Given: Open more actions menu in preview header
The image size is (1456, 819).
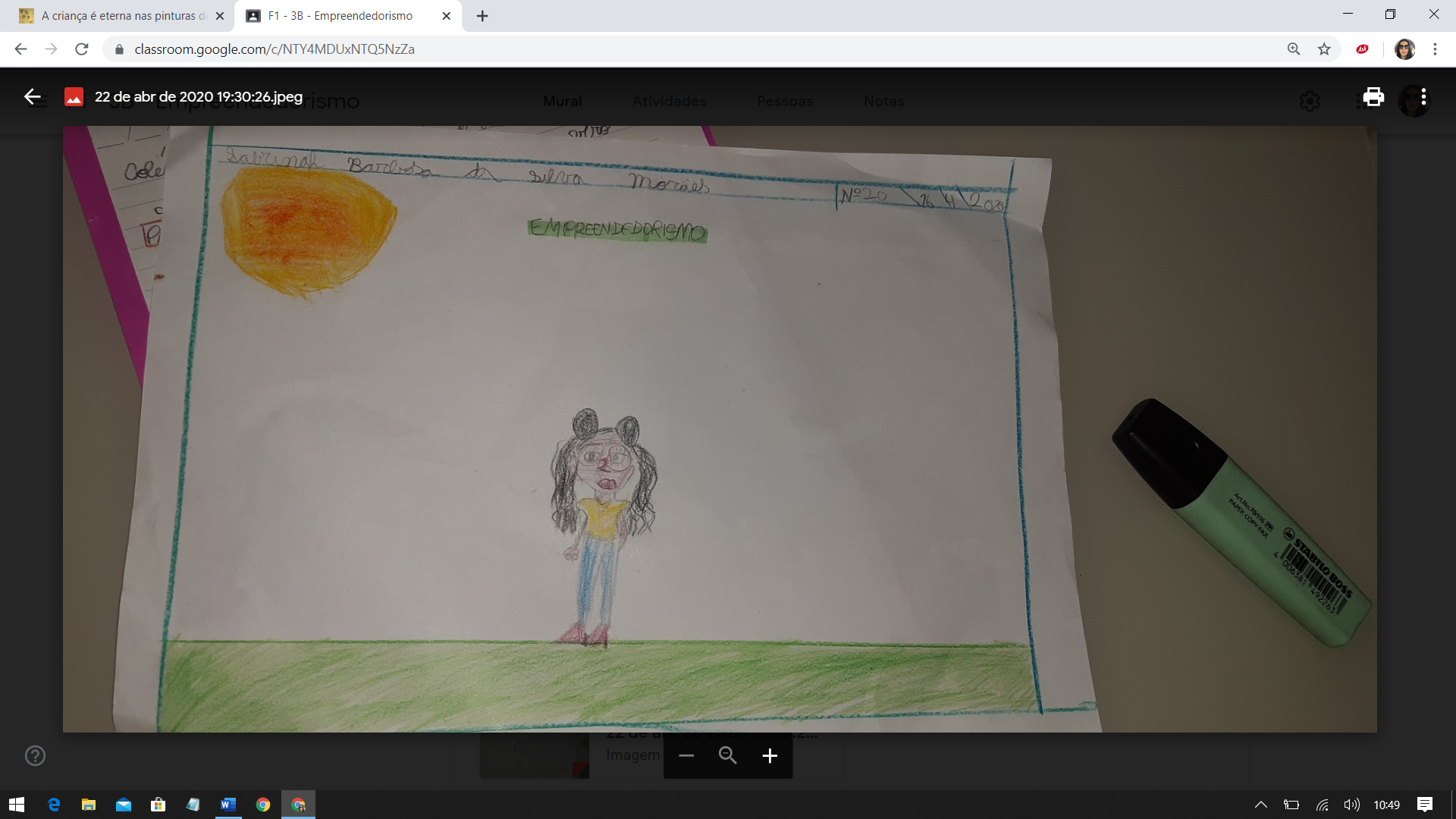Looking at the screenshot, I should tap(1423, 97).
